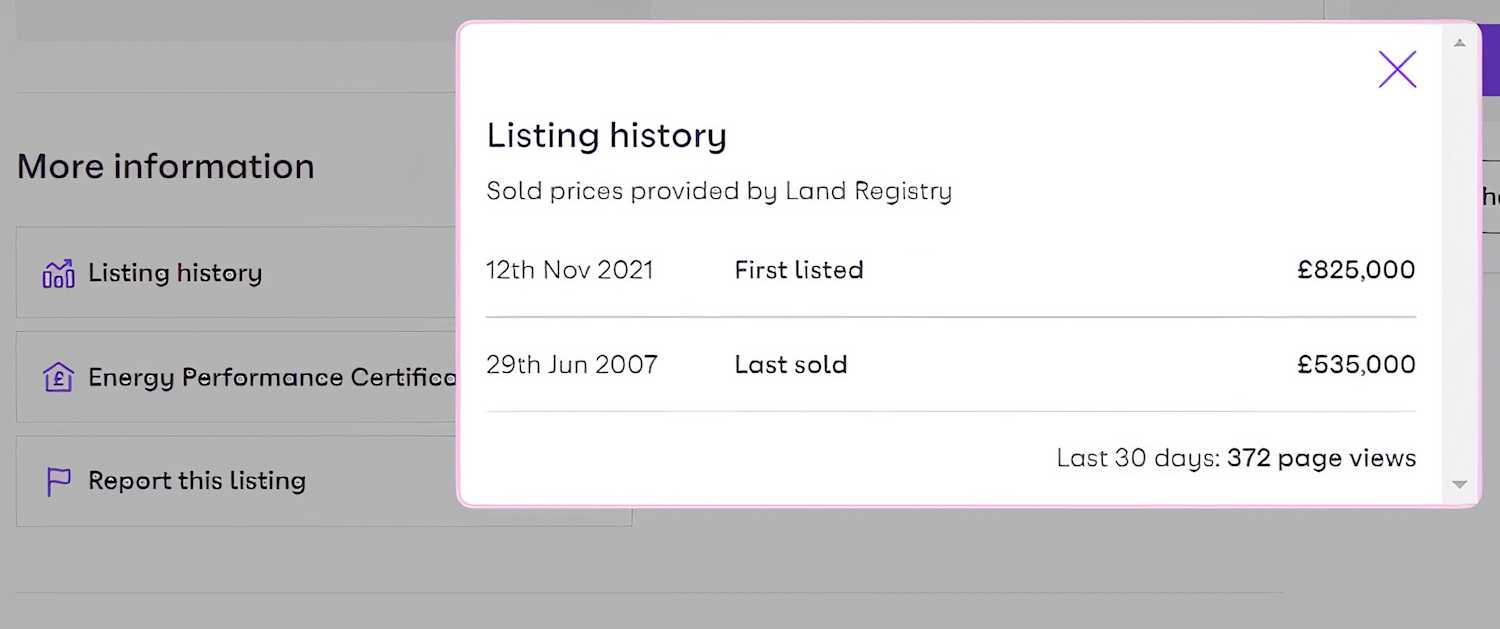Click the £825,000 first listed price
The width and height of the screenshot is (1500, 629).
[x=1354, y=269]
